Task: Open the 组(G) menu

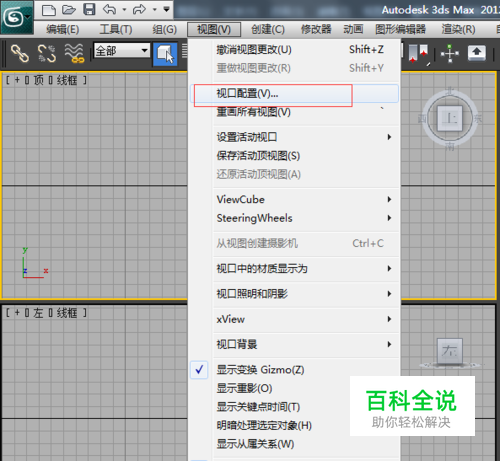Action: pyautogui.click(x=164, y=29)
